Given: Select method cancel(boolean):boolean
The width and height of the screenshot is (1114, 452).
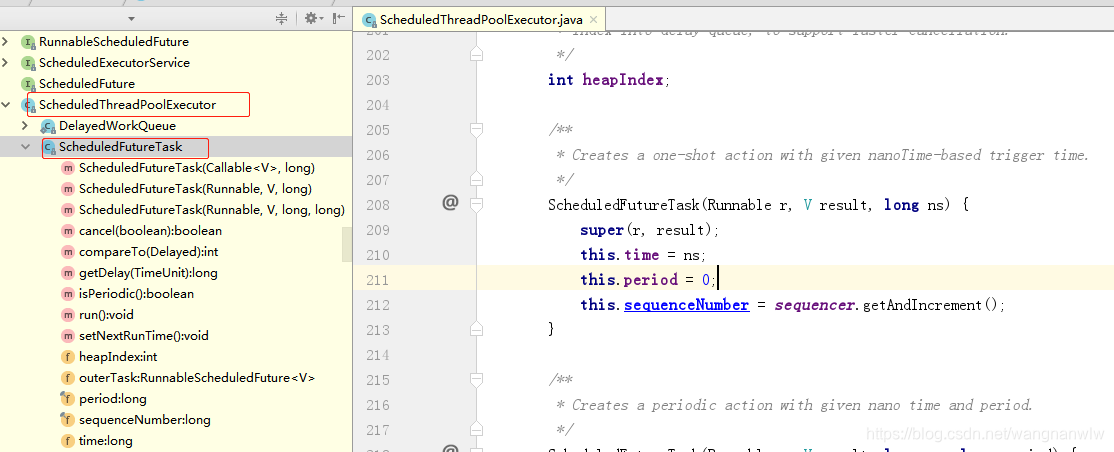Looking at the screenshot, I should [x=151, y=231].
